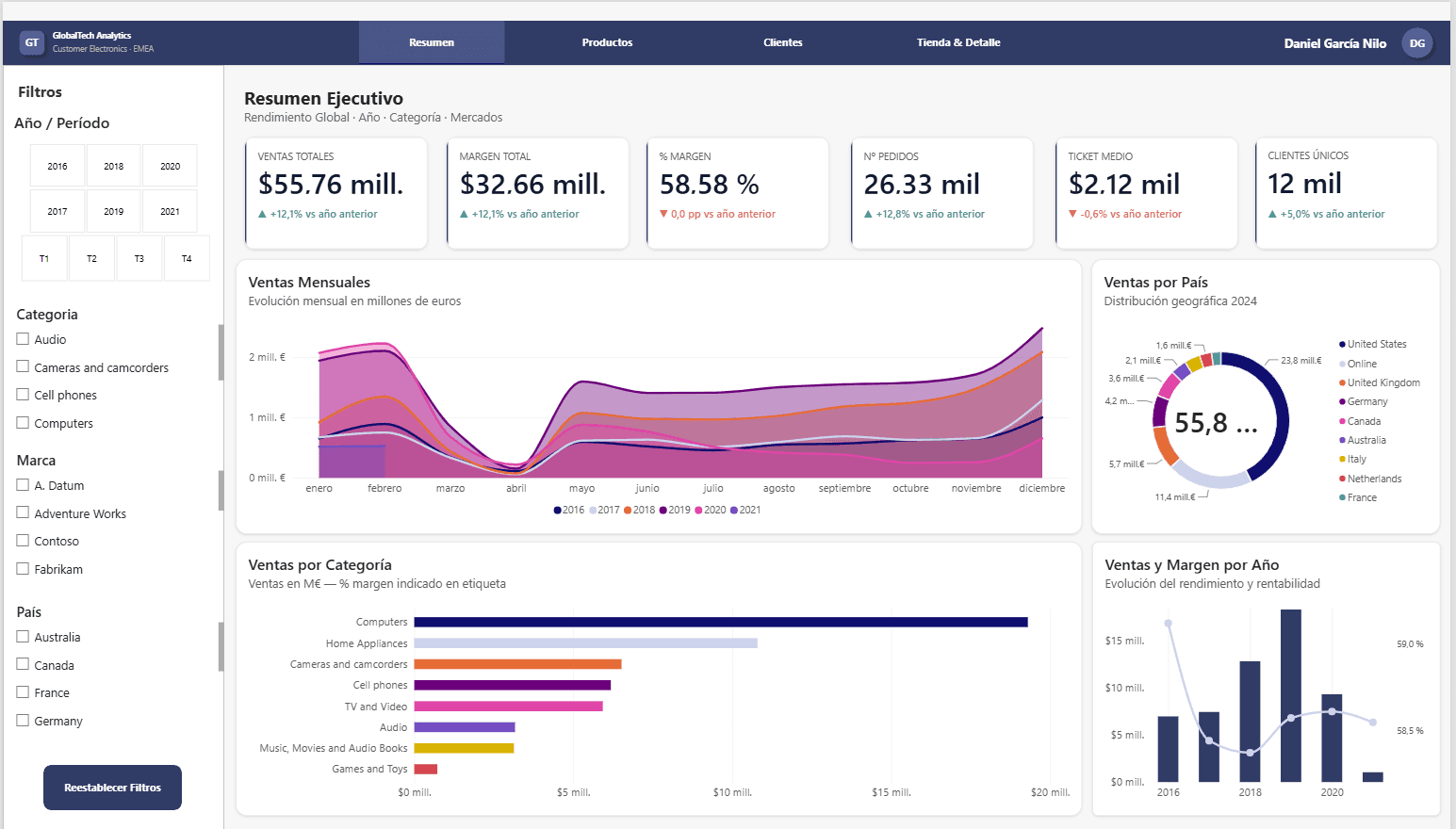Screen dimensions: 1456x829
Task: Select the Ticket Medio KPI card
Action: pyautogui.click(x=1146, y=193)
